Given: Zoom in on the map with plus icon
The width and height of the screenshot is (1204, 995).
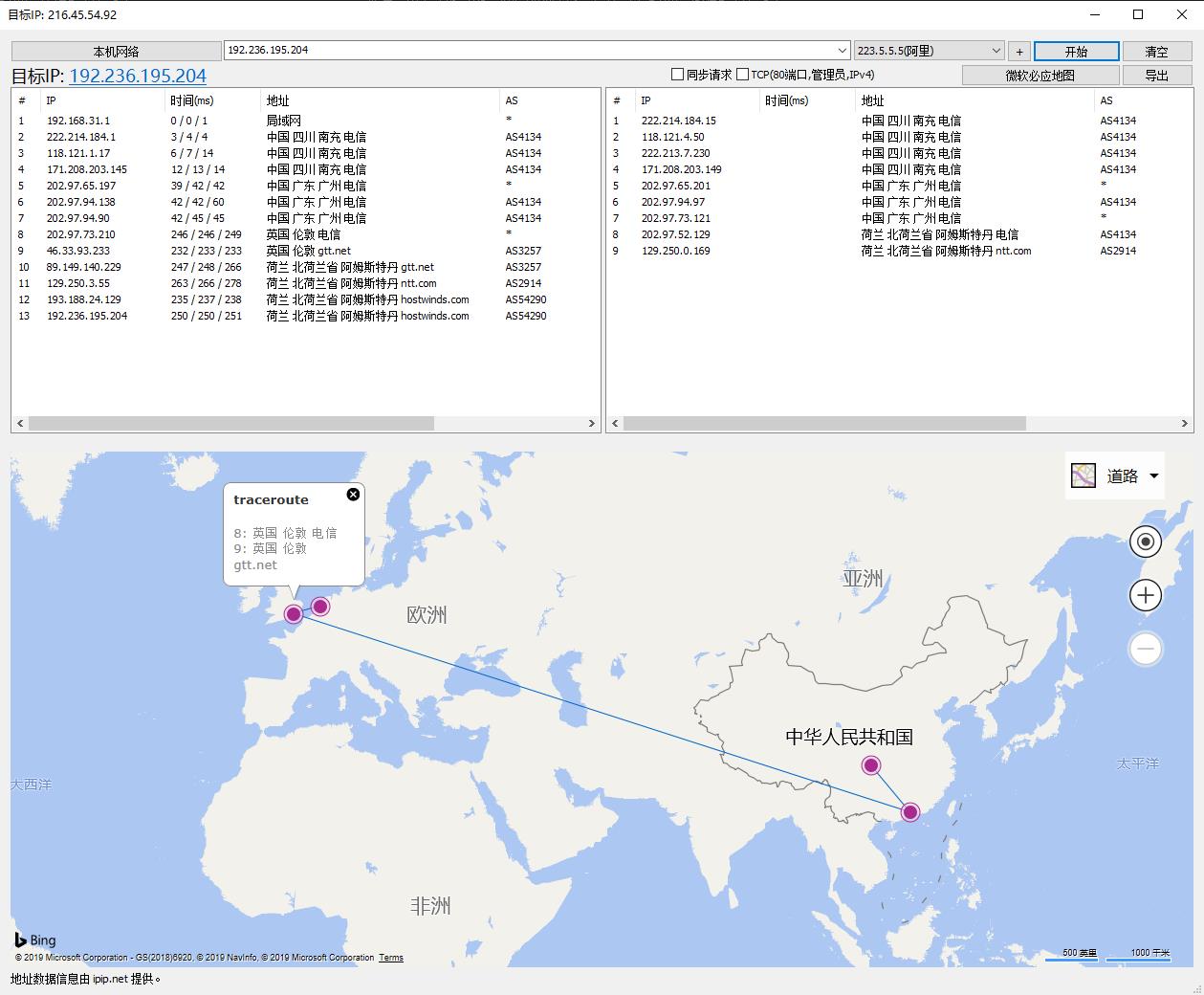Looking at the screenshot, I should (x=1145, y=595).
